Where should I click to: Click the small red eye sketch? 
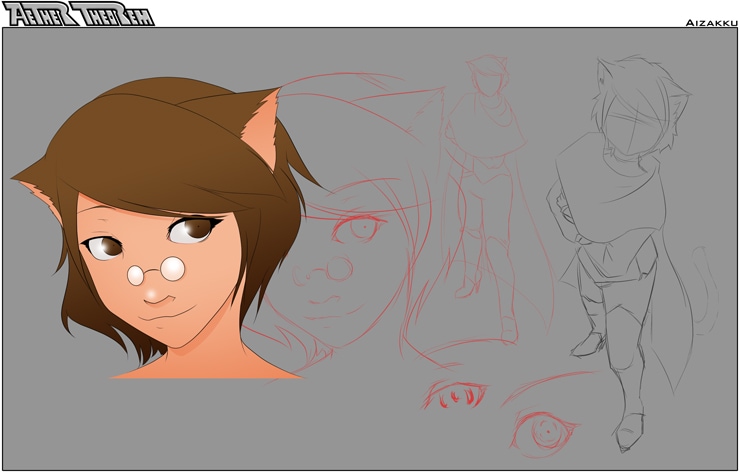[x=456, y=396]
